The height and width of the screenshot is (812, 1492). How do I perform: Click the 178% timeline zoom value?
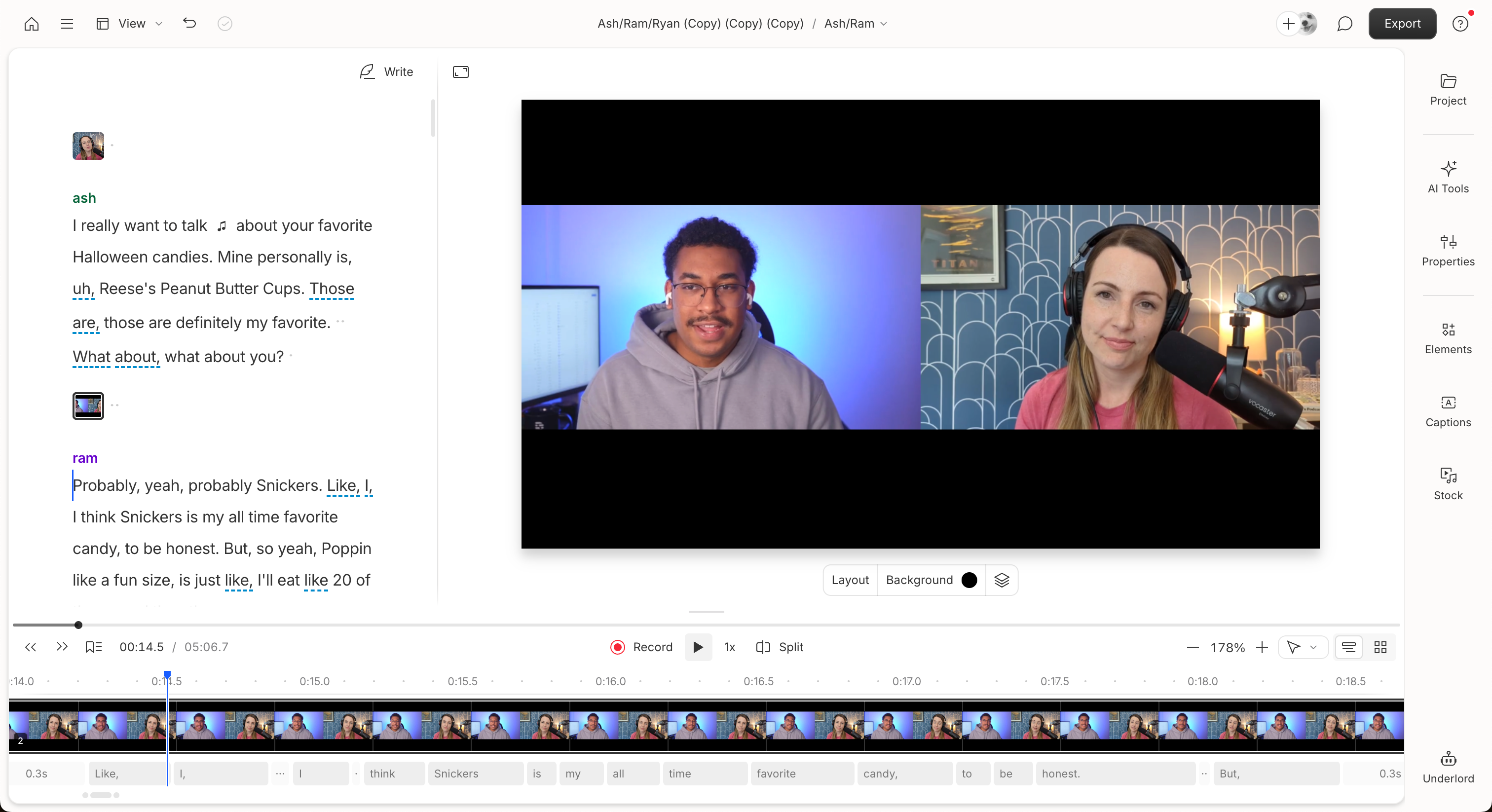tap(1227, 648)
